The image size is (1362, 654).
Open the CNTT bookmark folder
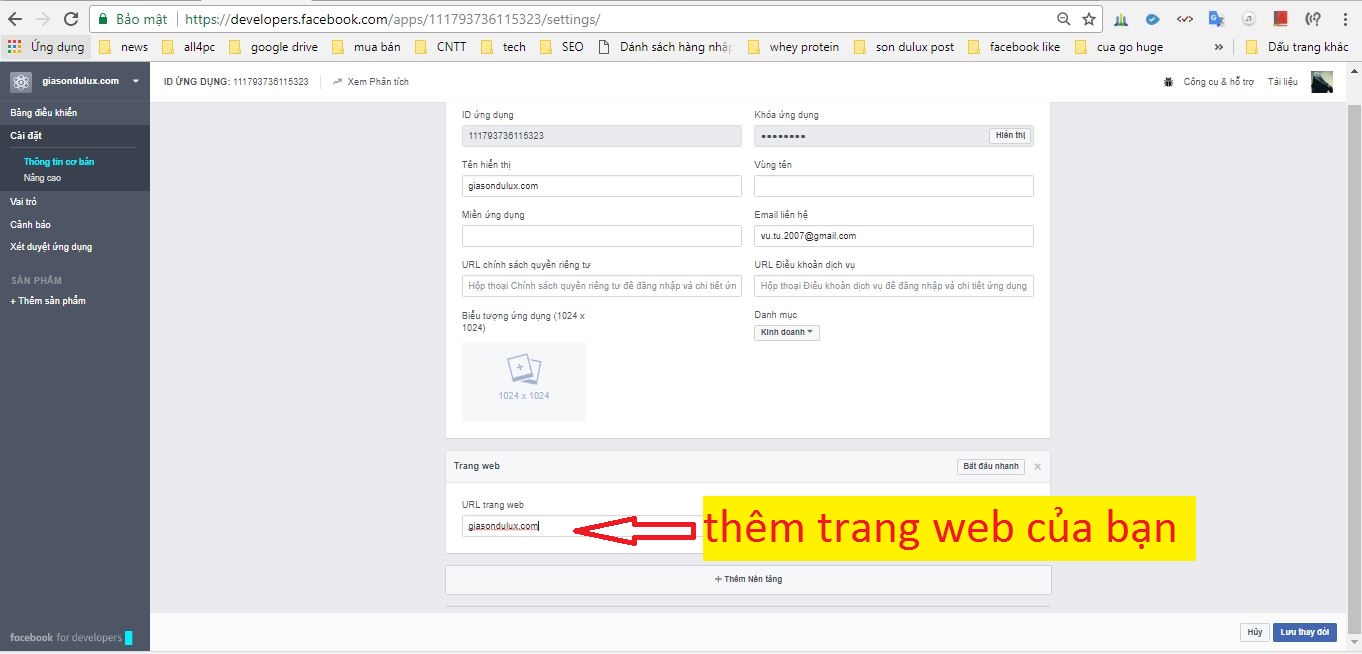click(441, 46)
